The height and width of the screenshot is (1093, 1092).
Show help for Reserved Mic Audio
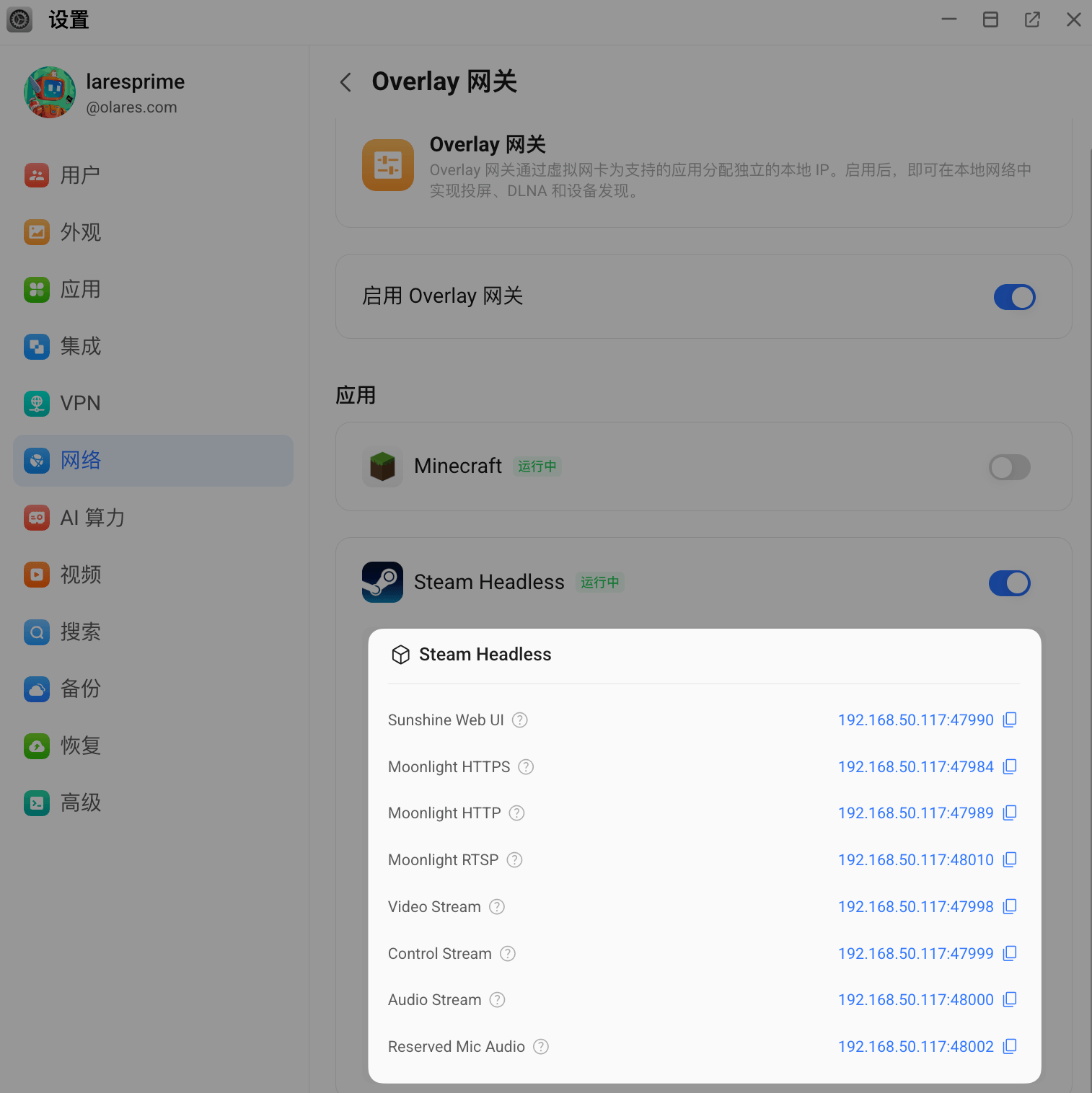click(x=541, y=1047)
